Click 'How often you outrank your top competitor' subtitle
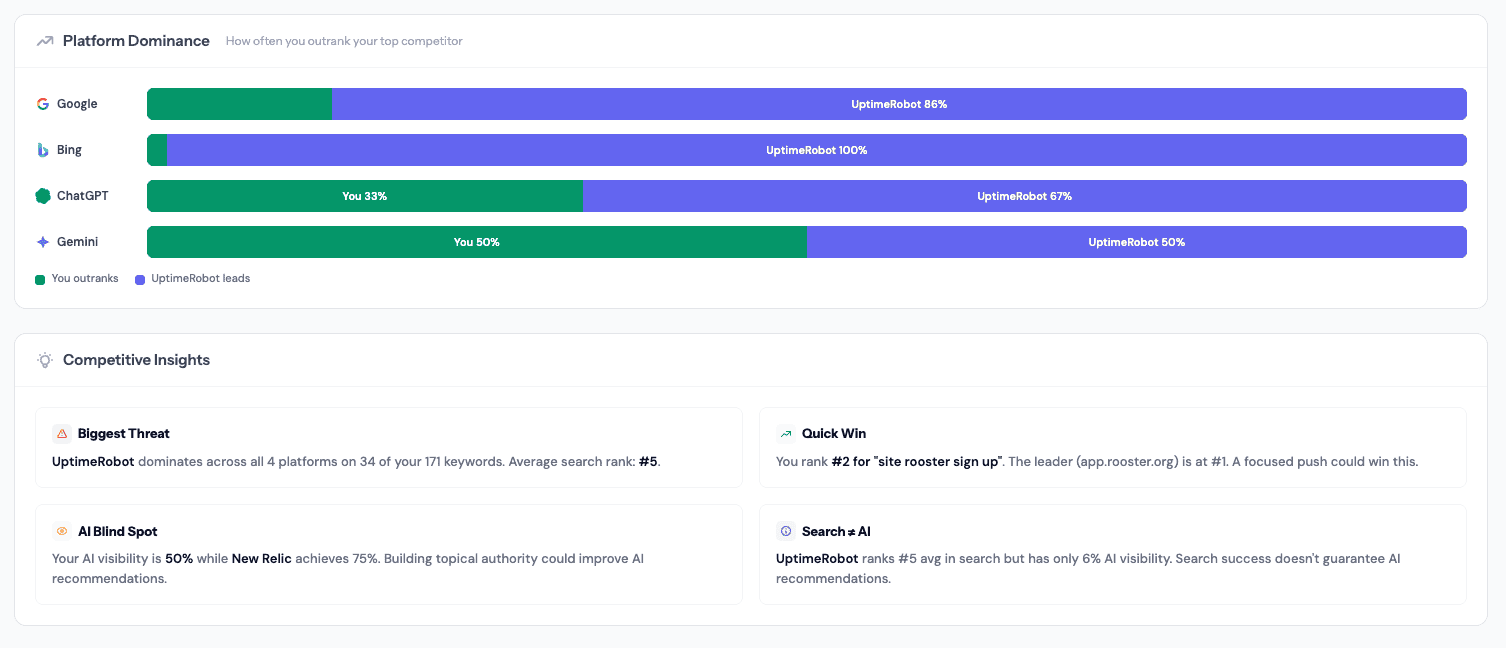Image resolution: width=1506 pixels, height=648 pixels. pos(344,42)
